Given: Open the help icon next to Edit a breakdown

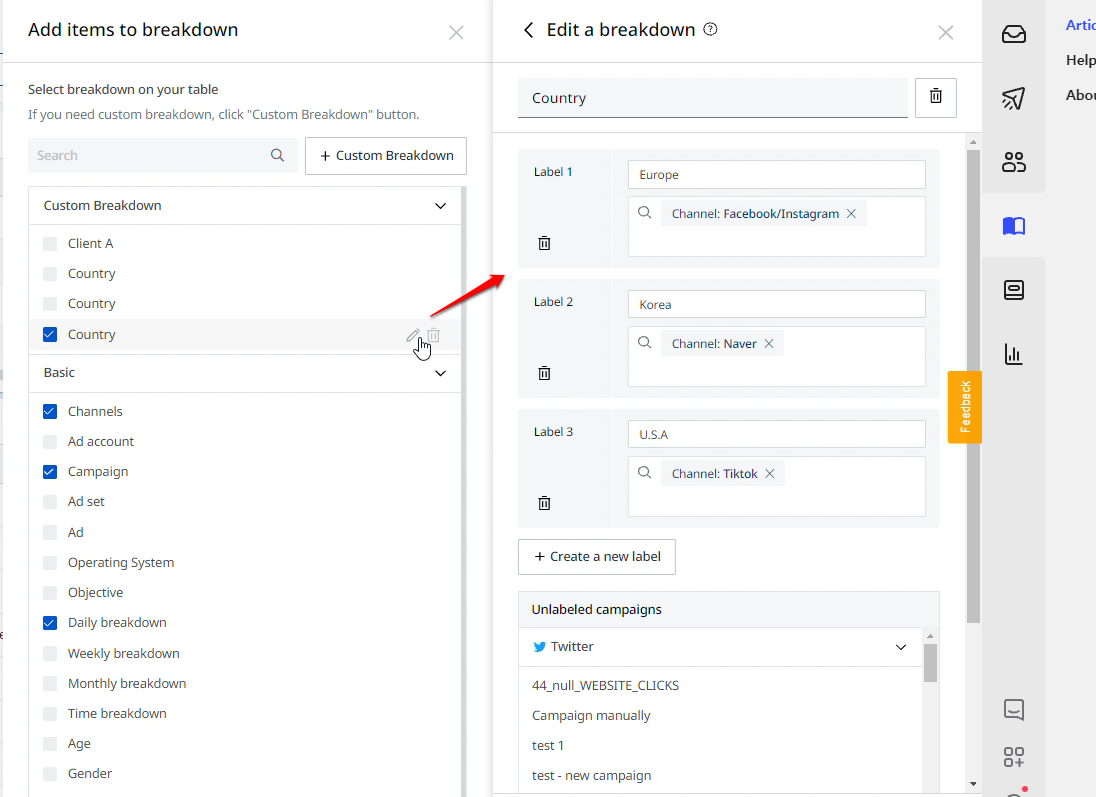Looking at the screenshot, I should 710,29.
